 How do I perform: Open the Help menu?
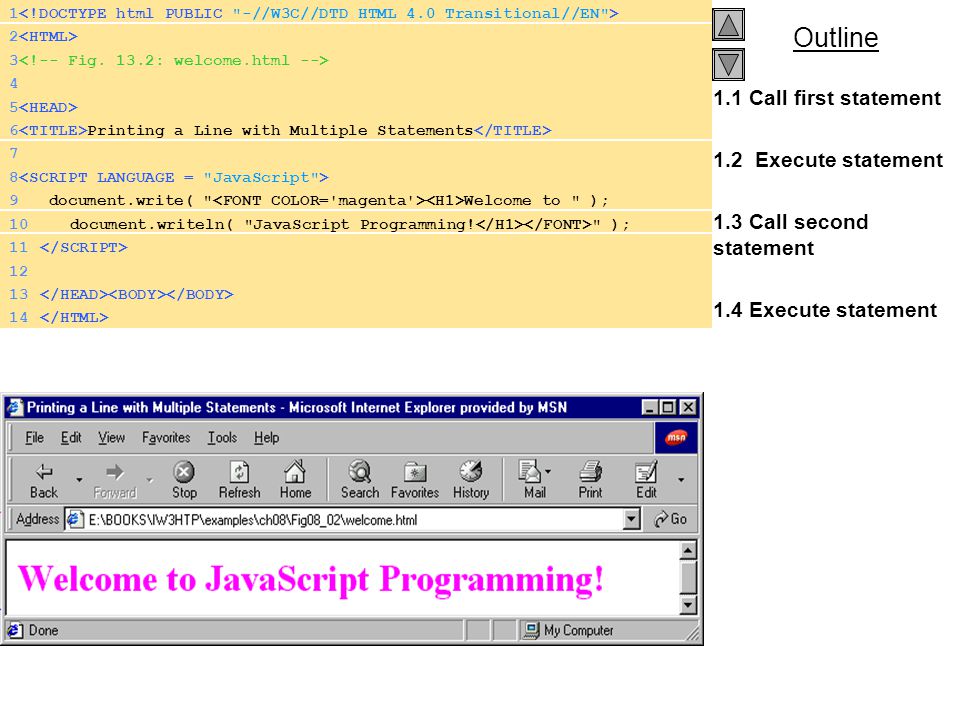[266, 437]
